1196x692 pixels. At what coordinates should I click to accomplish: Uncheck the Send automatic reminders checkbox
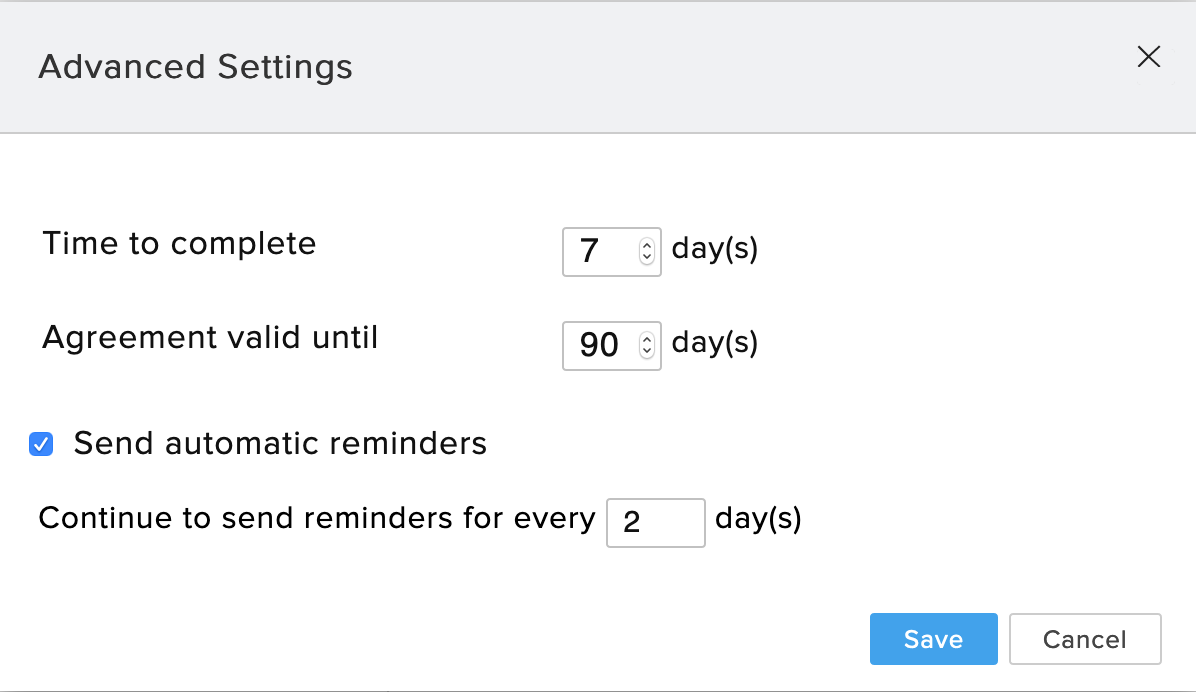click(x=41, y=444)
